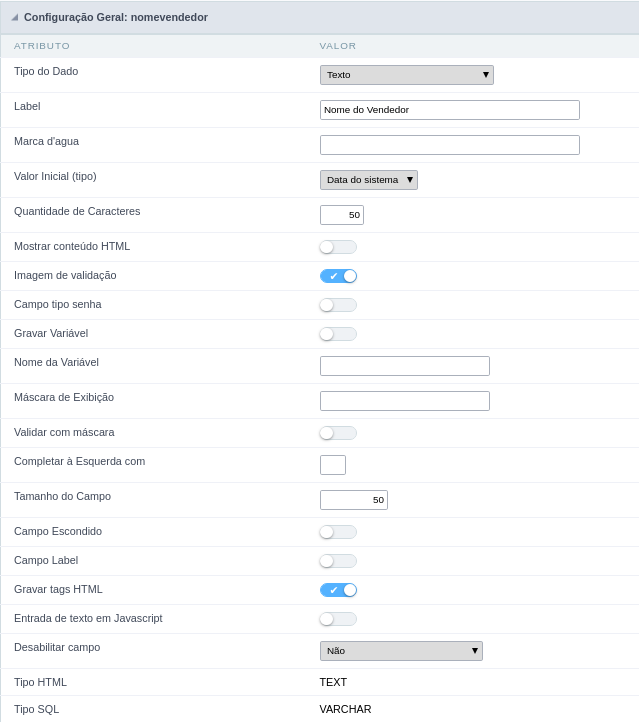Enable Entrada de texto em Javascript

click(x=338, y=619)
